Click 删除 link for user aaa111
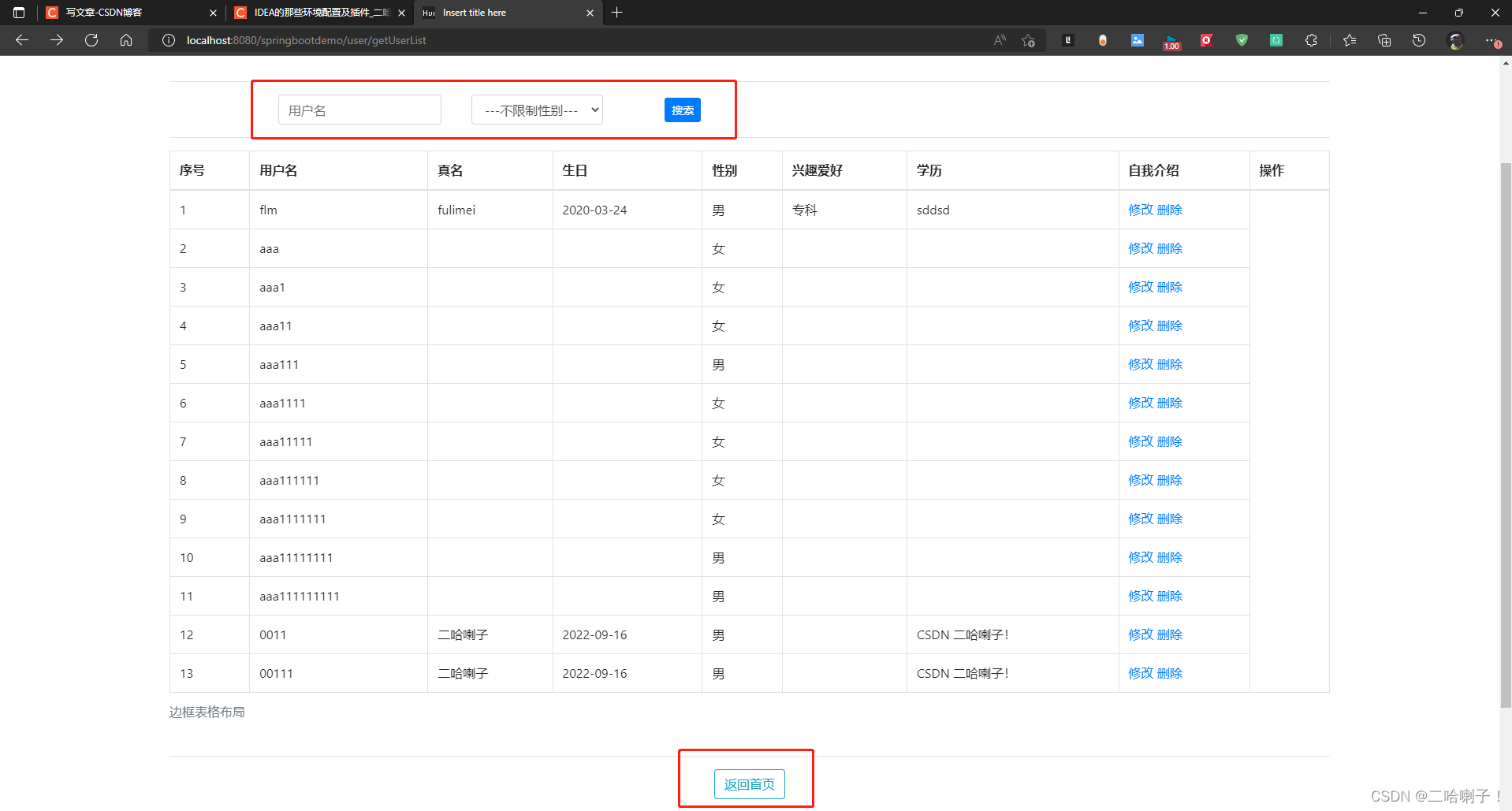Screen dimensions: 1512x811 point(1170,364)
